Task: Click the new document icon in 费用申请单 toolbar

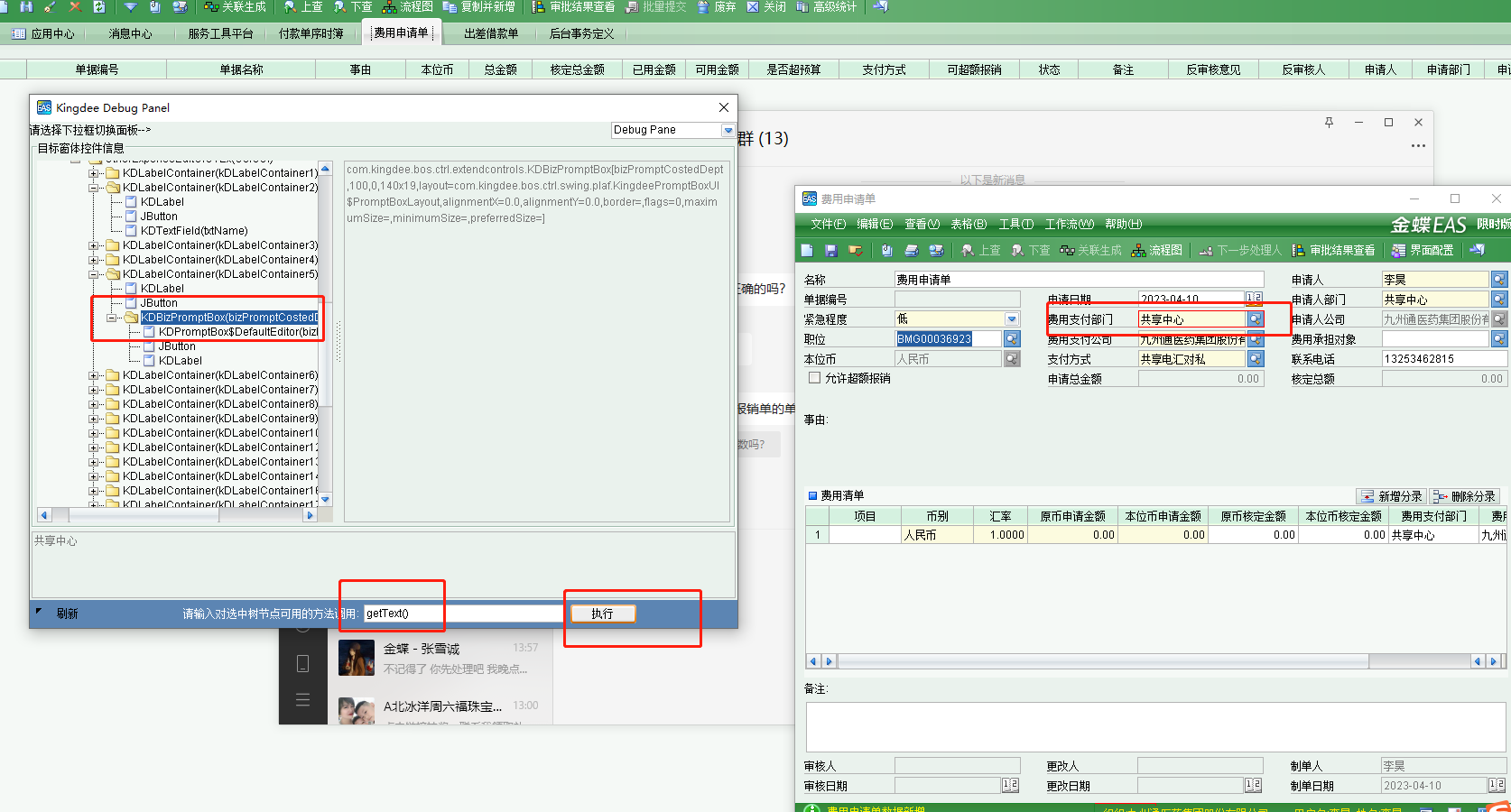Action: [x=807, y=250]
